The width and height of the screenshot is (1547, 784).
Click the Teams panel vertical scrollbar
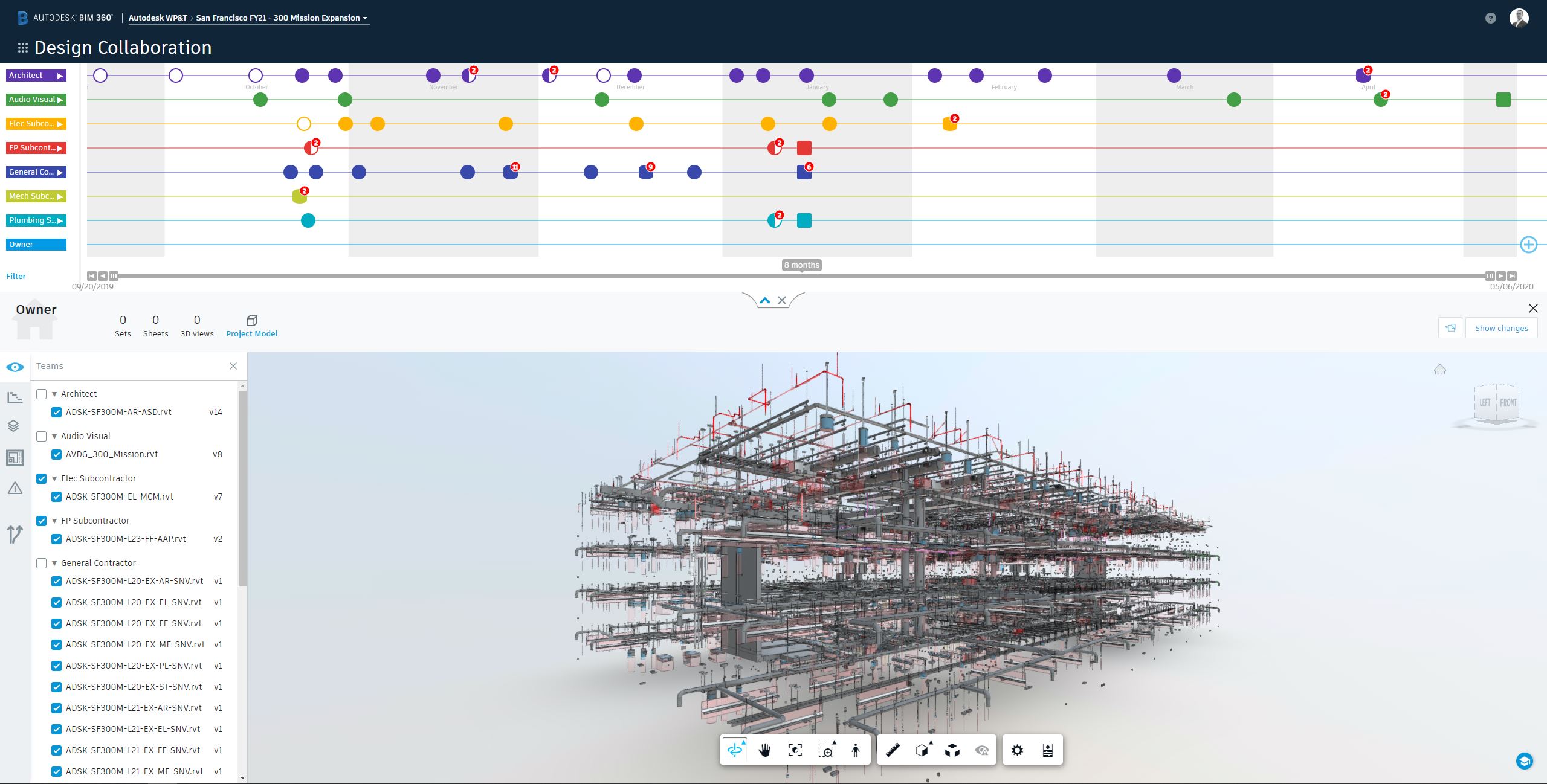[242, 488]
